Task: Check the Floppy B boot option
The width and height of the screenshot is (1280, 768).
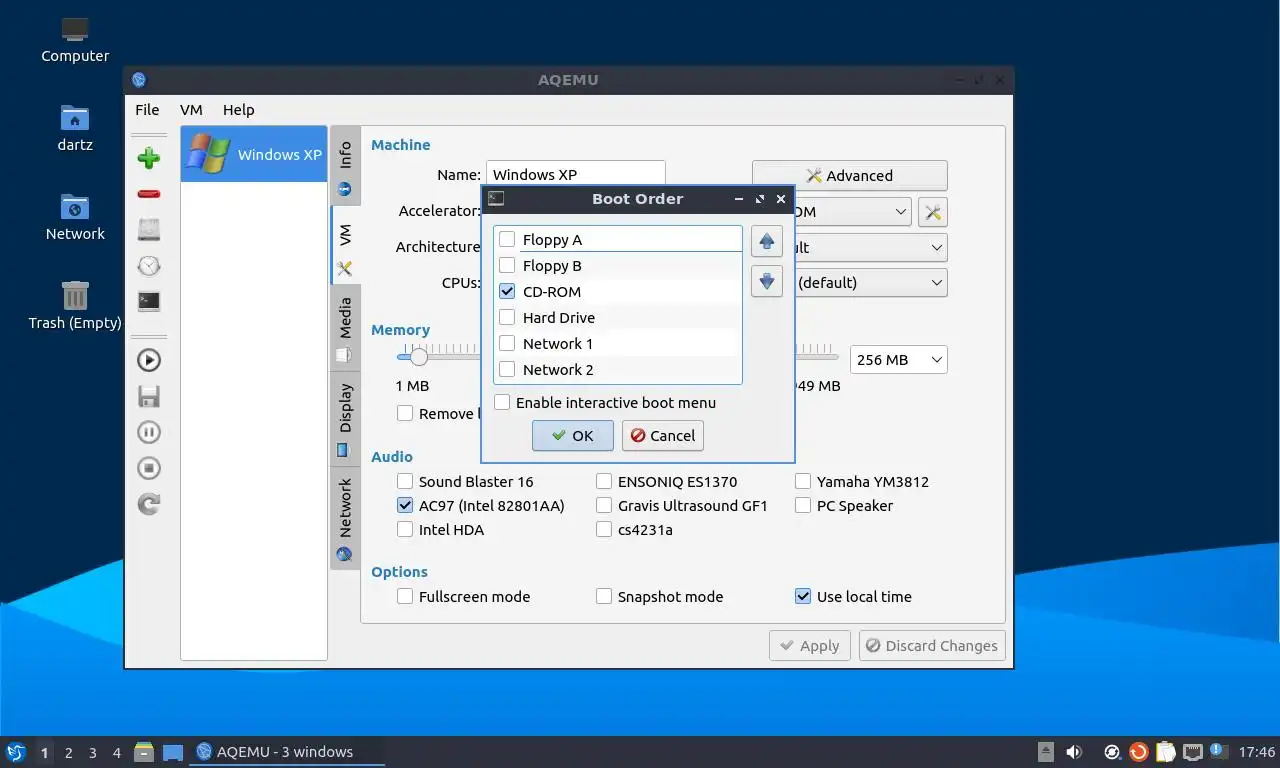Action: [x=507, y=266]
